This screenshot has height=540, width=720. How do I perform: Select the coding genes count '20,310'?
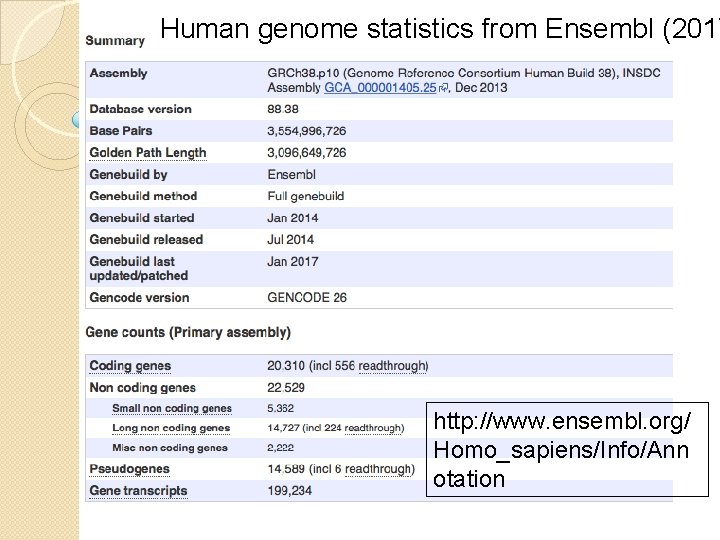click(286, 366)
